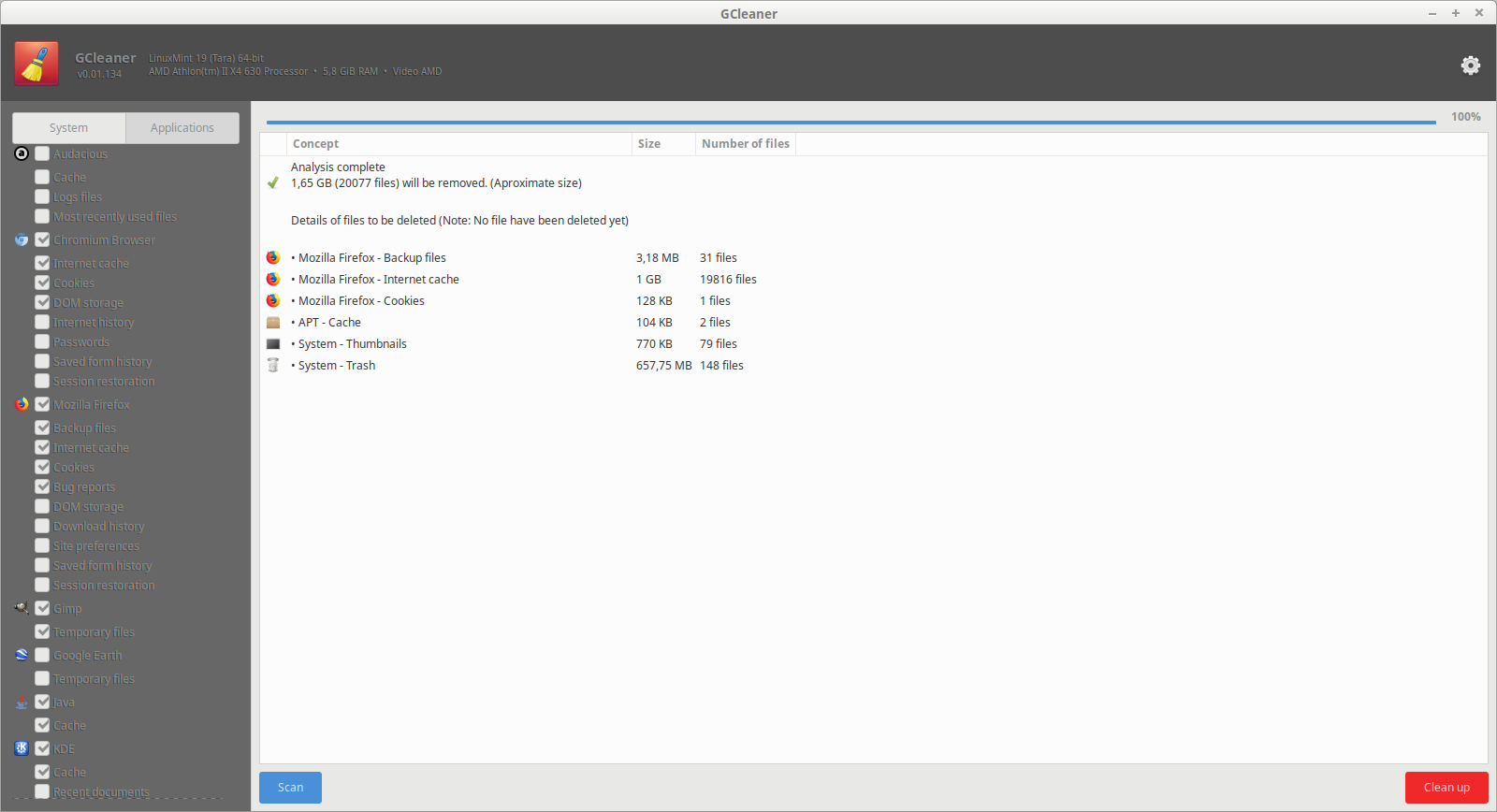Click the 100% progress label
Screen dimensions: 1497x812
pyautogui.click(x=1466, y=117)
